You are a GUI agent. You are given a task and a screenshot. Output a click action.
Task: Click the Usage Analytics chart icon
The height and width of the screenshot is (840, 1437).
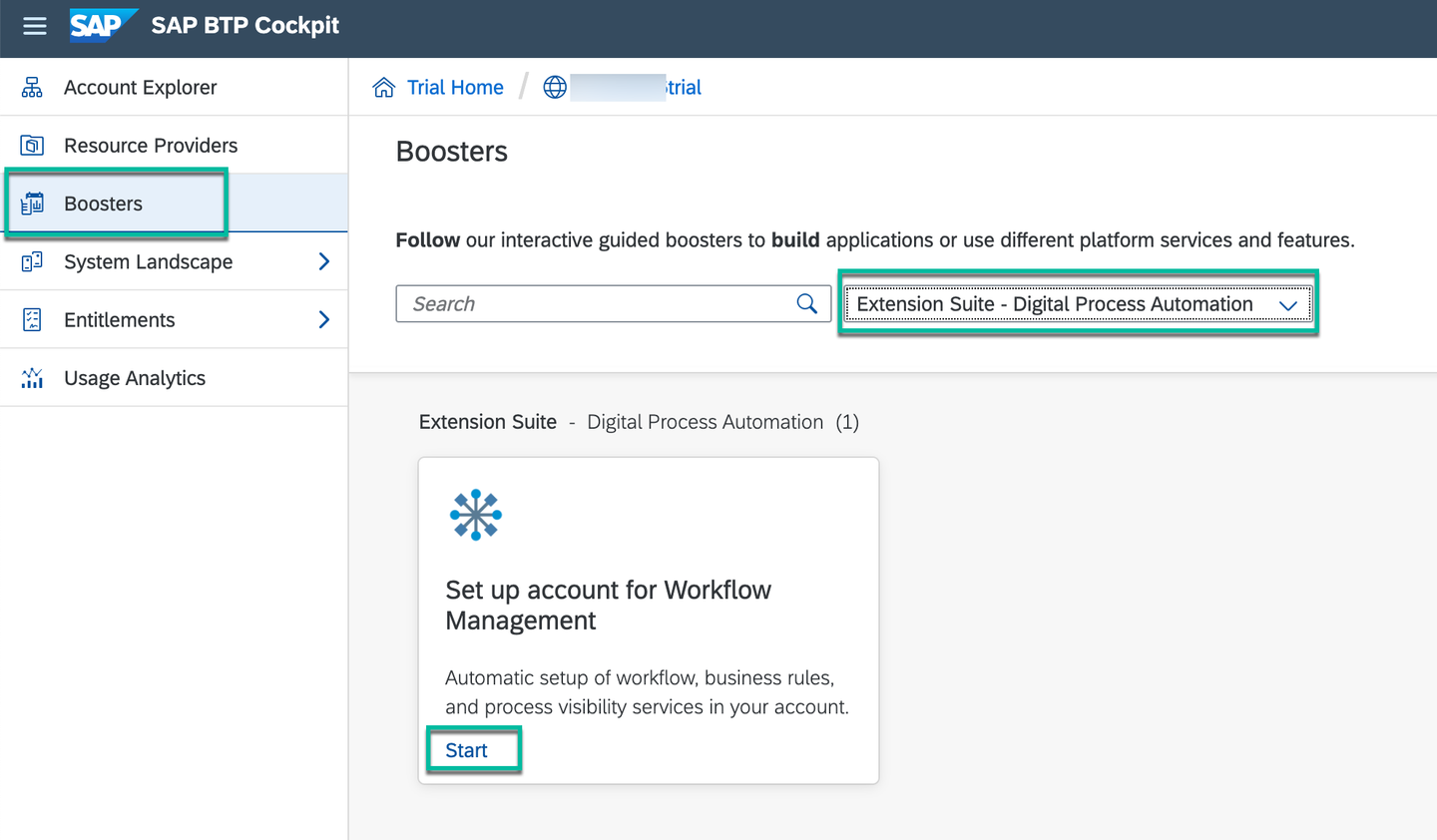(32, 378)
